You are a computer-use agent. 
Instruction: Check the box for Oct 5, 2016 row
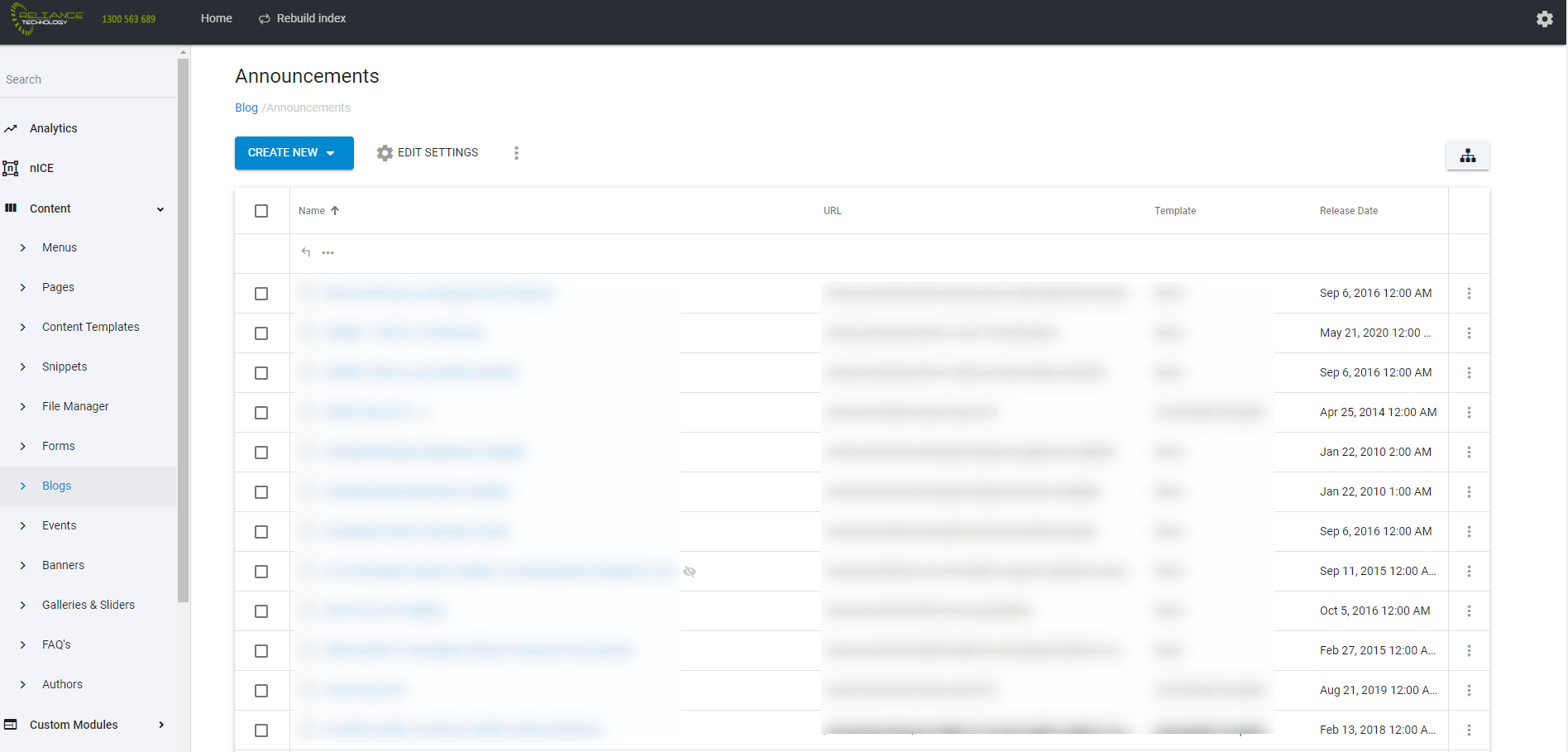[261, 611]
